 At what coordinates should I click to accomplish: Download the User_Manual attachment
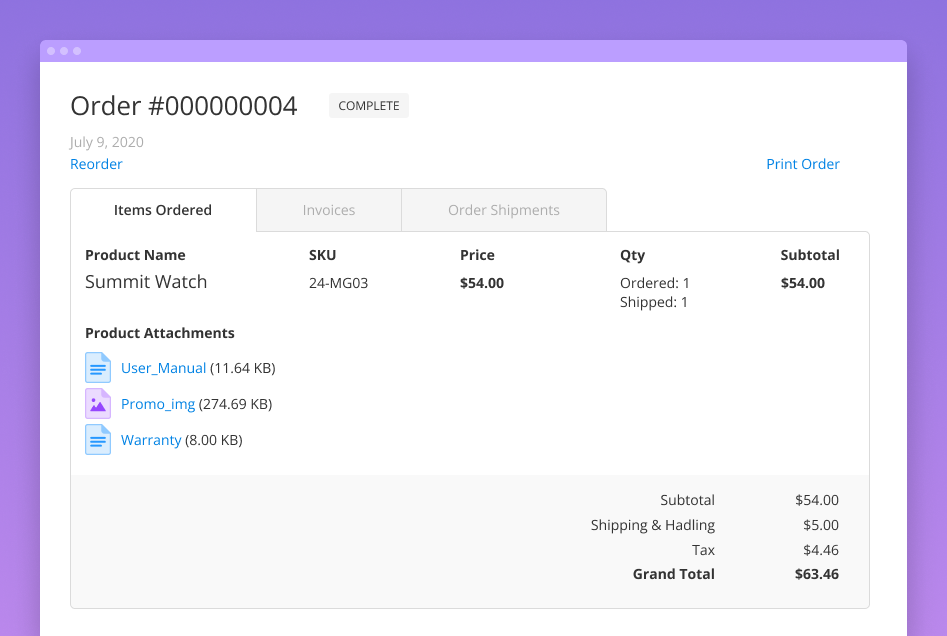tap(163, 367)
